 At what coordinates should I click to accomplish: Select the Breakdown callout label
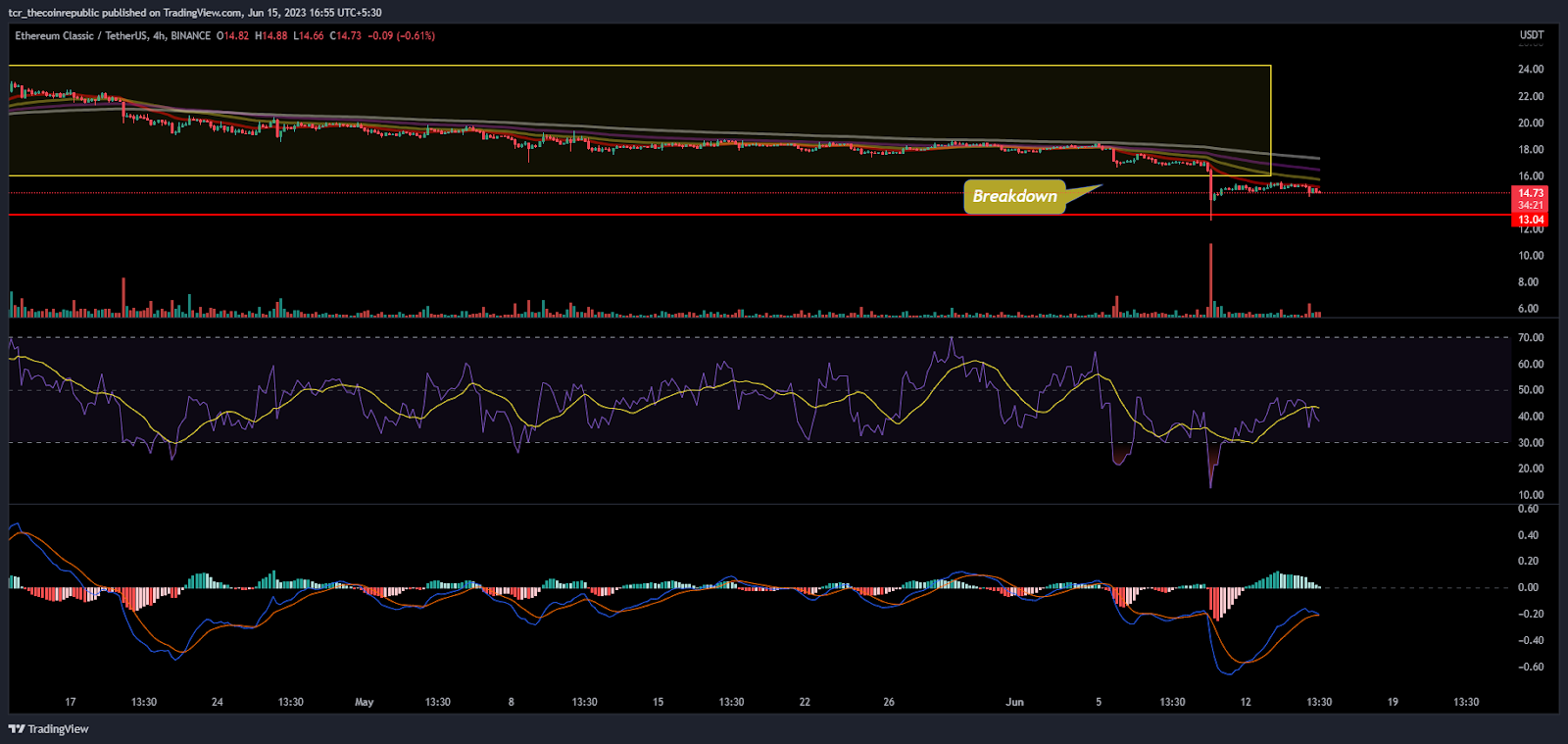coord(1015,196)
